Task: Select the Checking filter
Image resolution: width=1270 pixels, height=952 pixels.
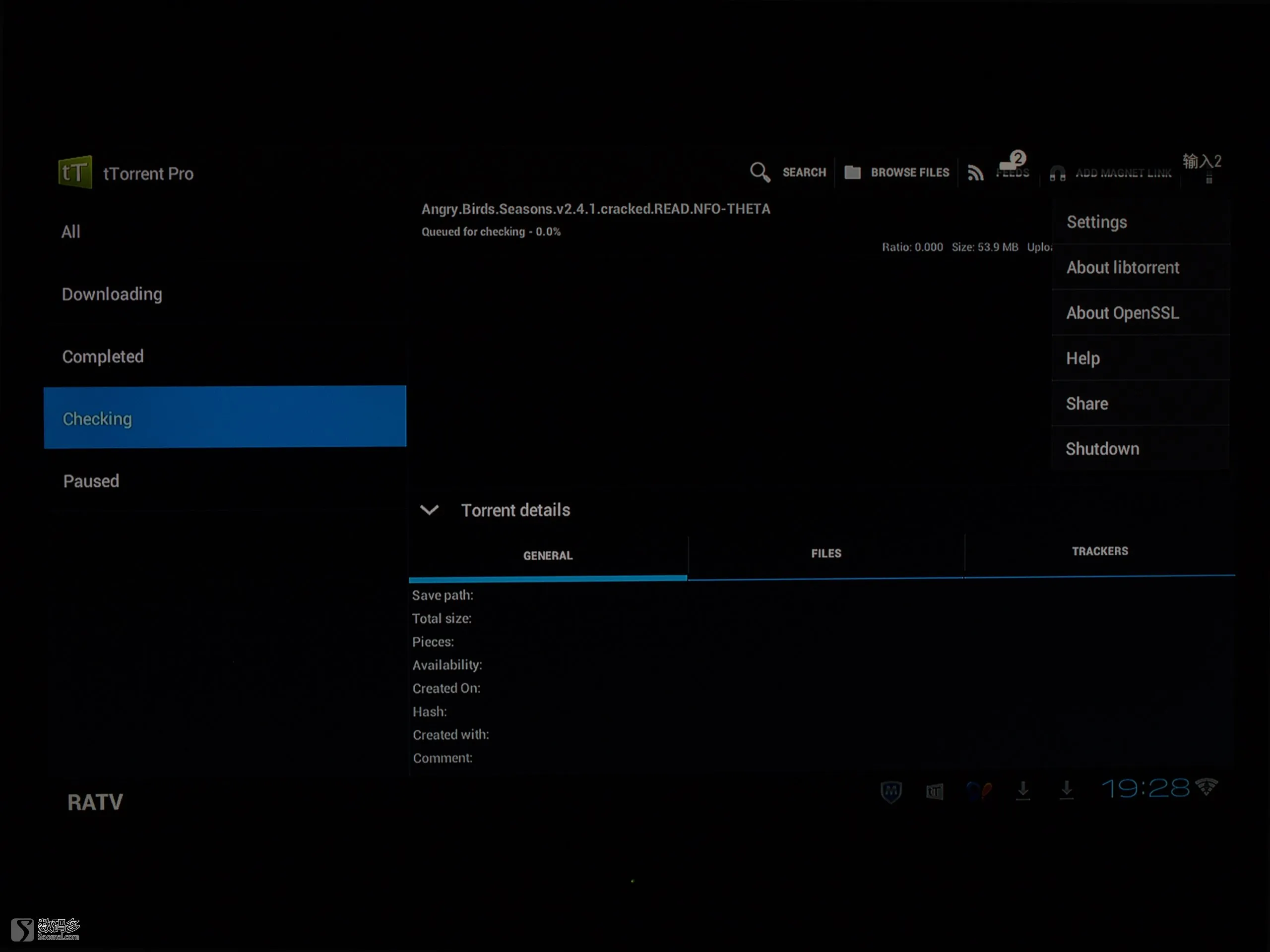Action: [225, 417]
